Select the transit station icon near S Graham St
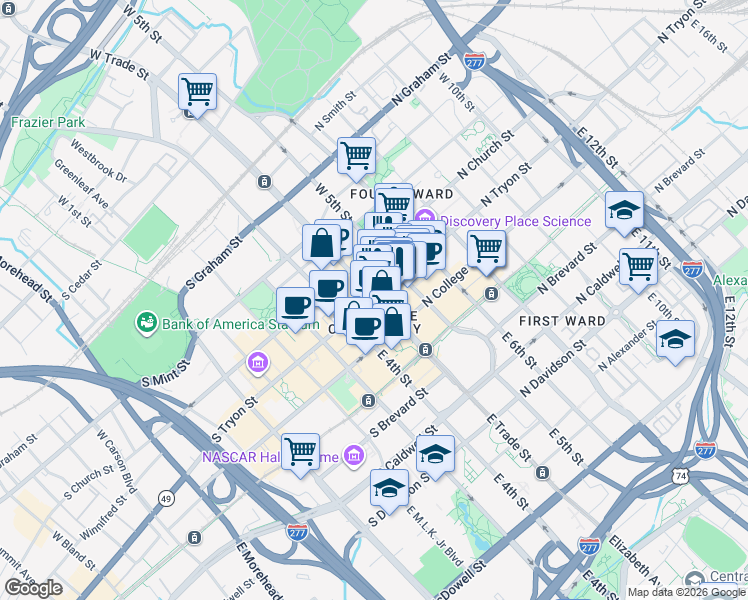 pos(264,181)
